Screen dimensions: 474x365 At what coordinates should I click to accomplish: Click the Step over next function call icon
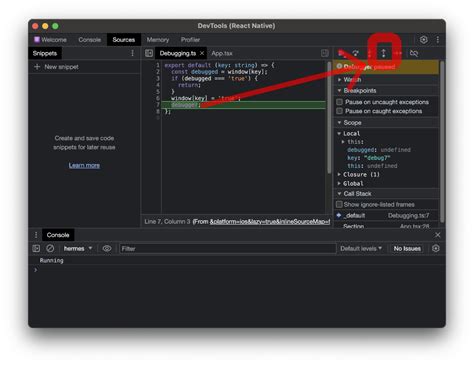click(356, 53)
